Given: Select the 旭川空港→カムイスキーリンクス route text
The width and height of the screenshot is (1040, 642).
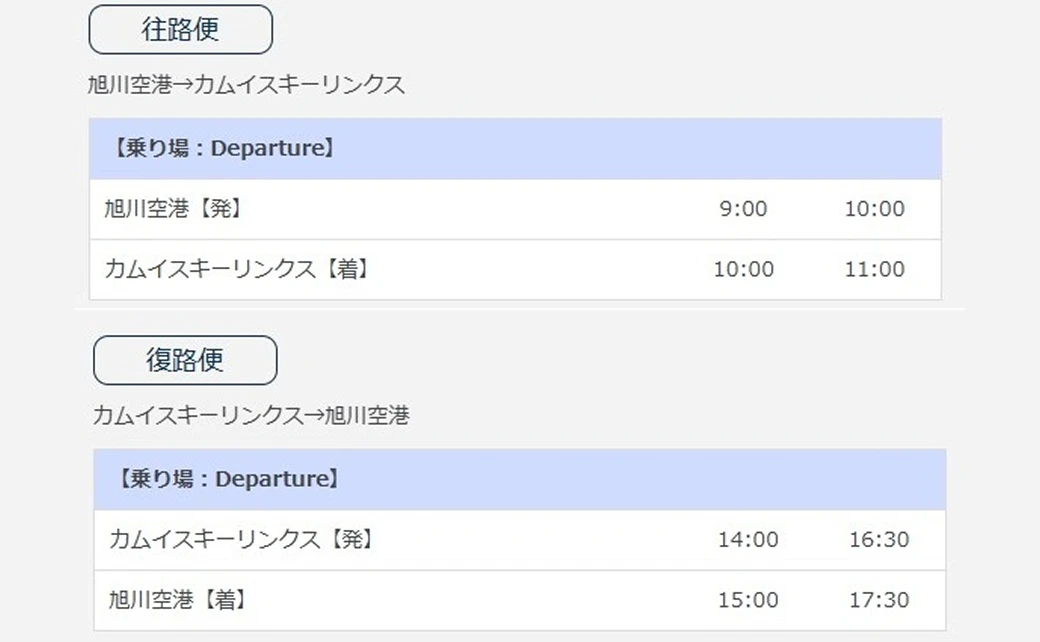Looking at the screenshot, I should click(246, 85).
